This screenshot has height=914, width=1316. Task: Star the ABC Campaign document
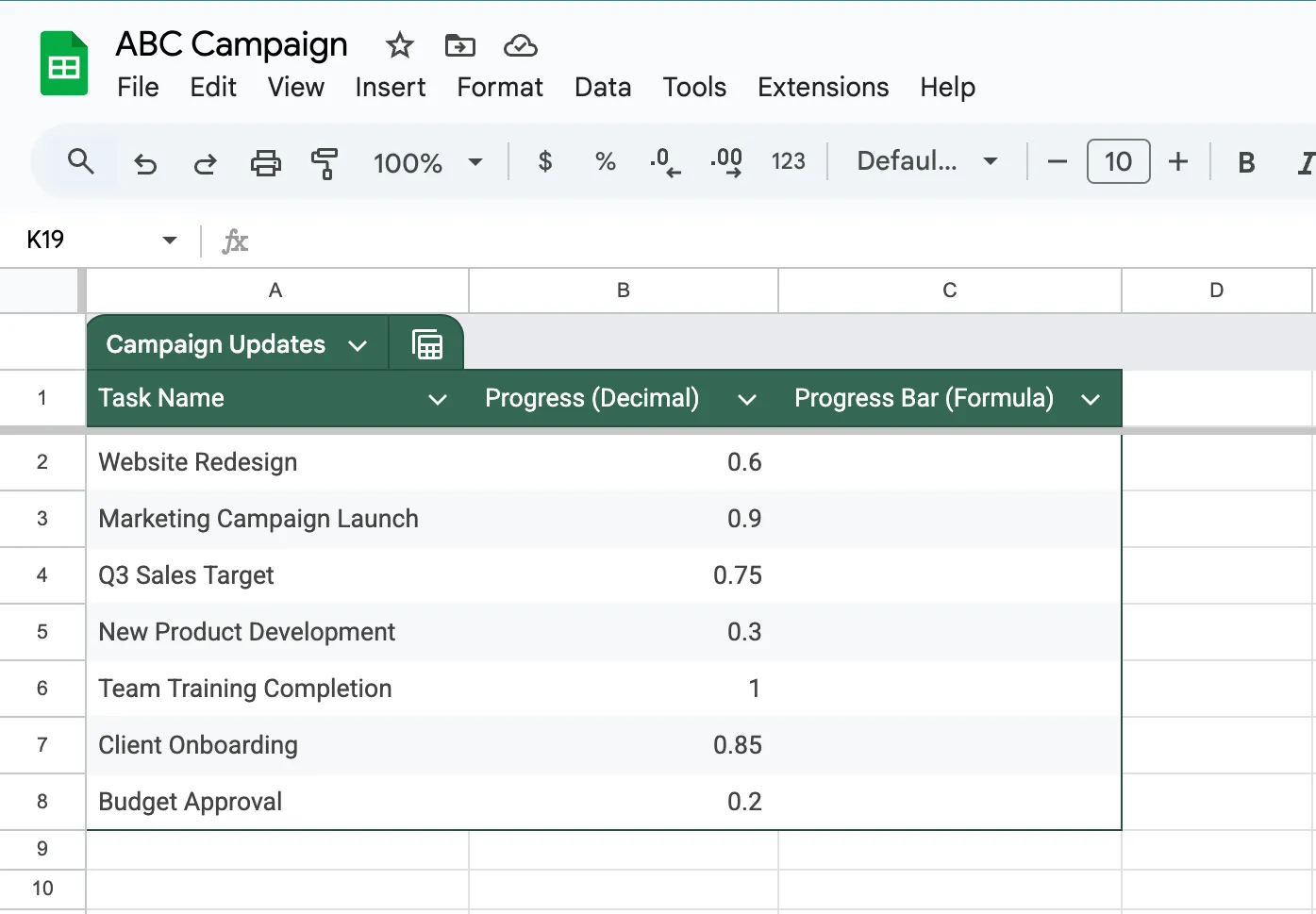tap(400, 45)
